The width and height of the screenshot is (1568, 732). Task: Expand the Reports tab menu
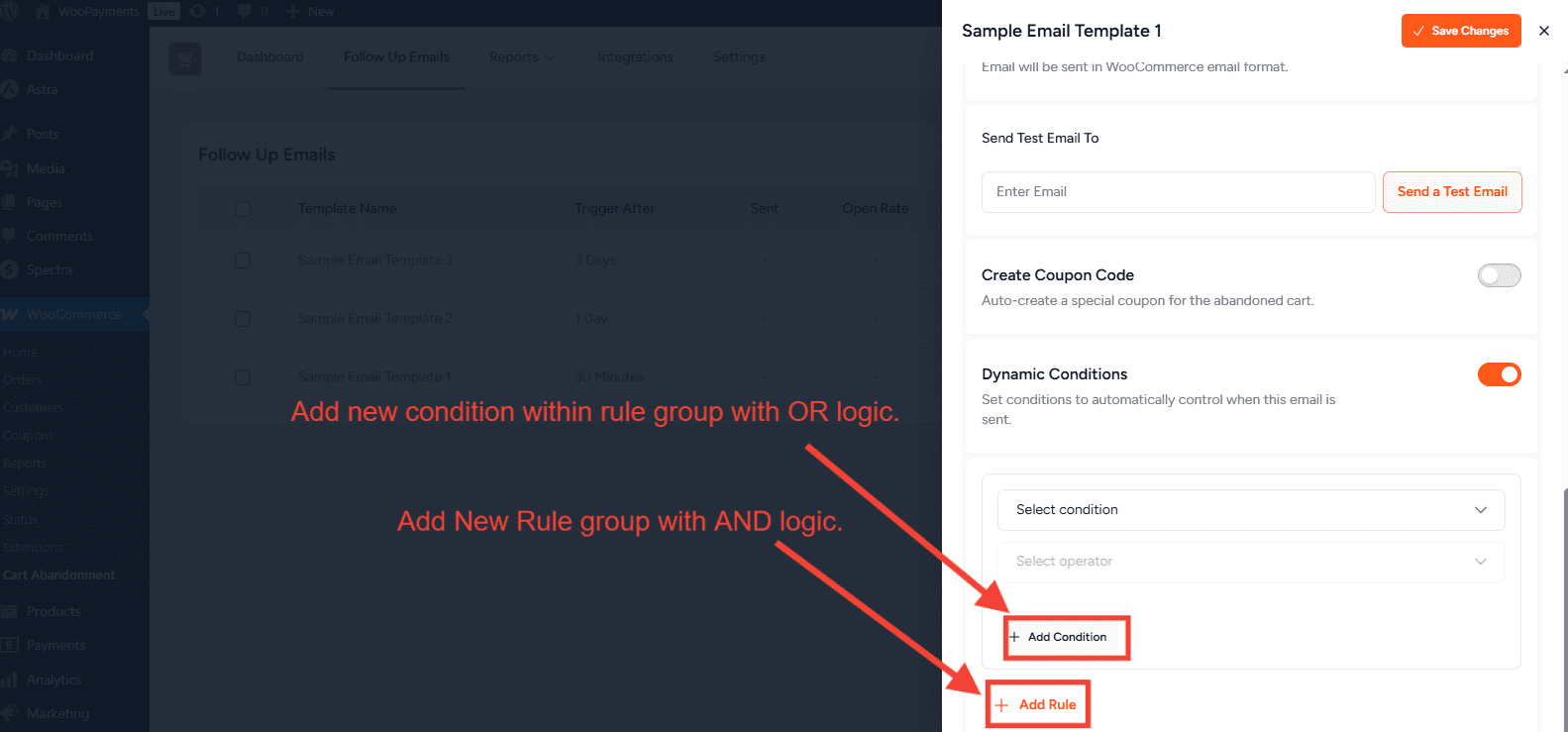(521, 57)
